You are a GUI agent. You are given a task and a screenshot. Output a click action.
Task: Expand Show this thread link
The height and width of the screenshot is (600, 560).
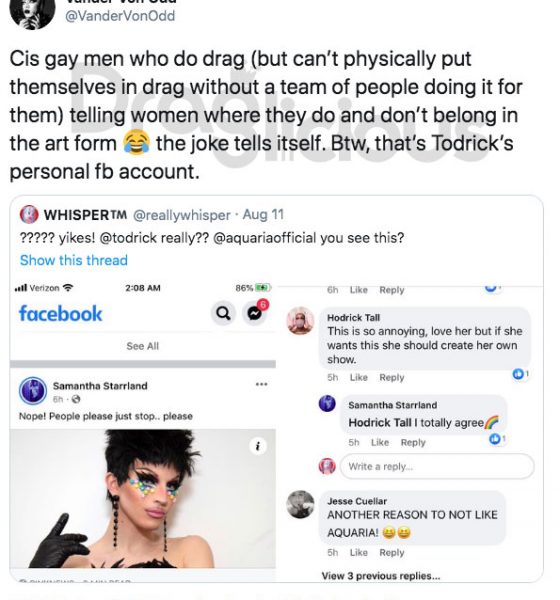[73, 260]
